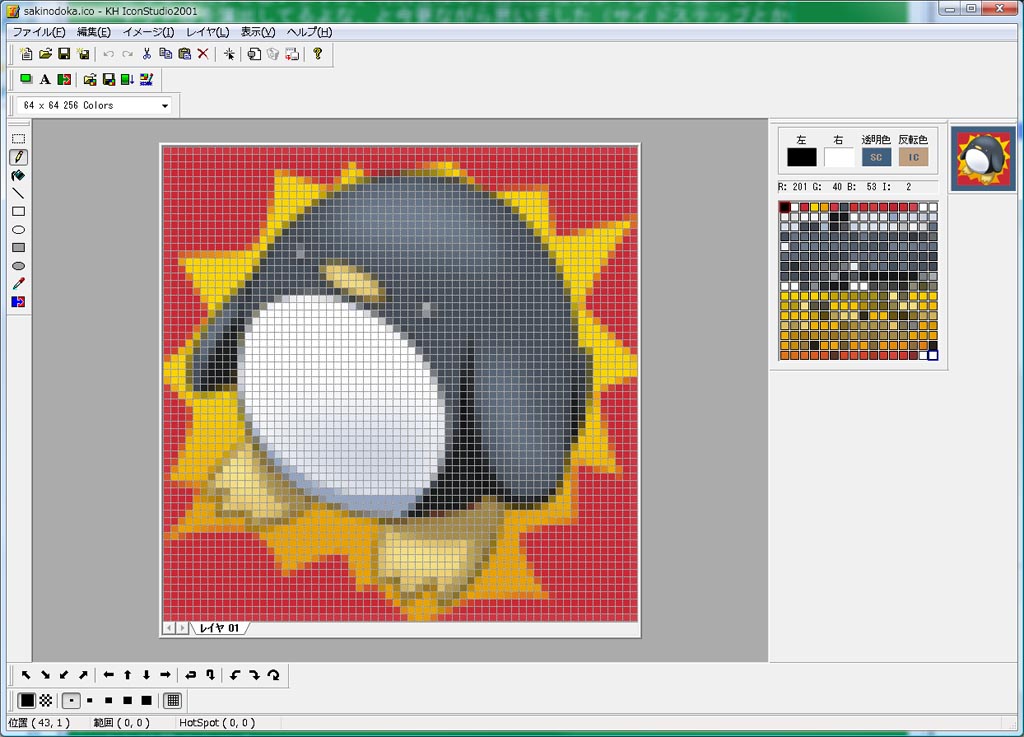Shift image down-right with diagonal arrow
This screenshot has height=737, width=1024.
[45, 675]
